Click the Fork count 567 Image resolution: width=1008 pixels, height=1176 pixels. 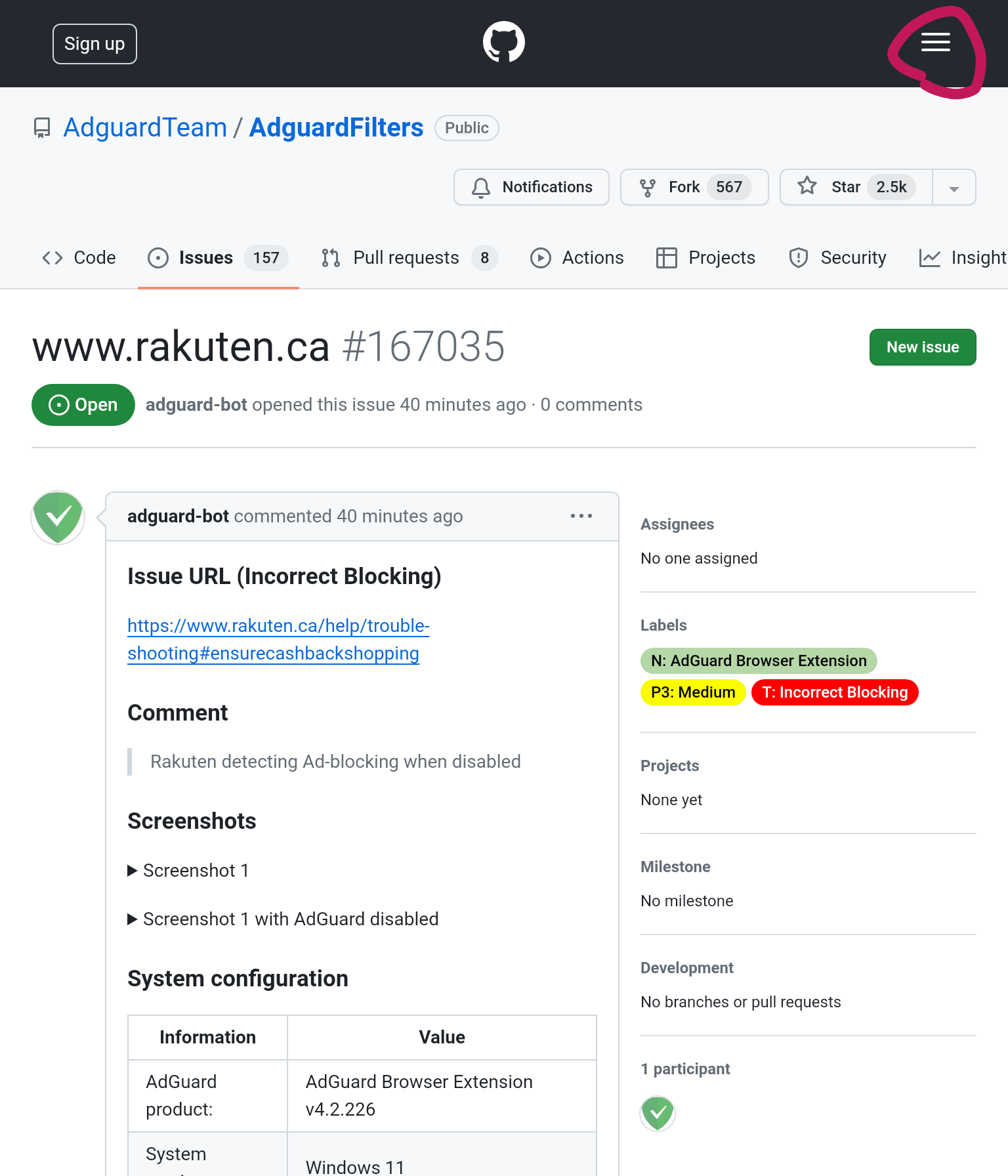(x=729, y=187)
